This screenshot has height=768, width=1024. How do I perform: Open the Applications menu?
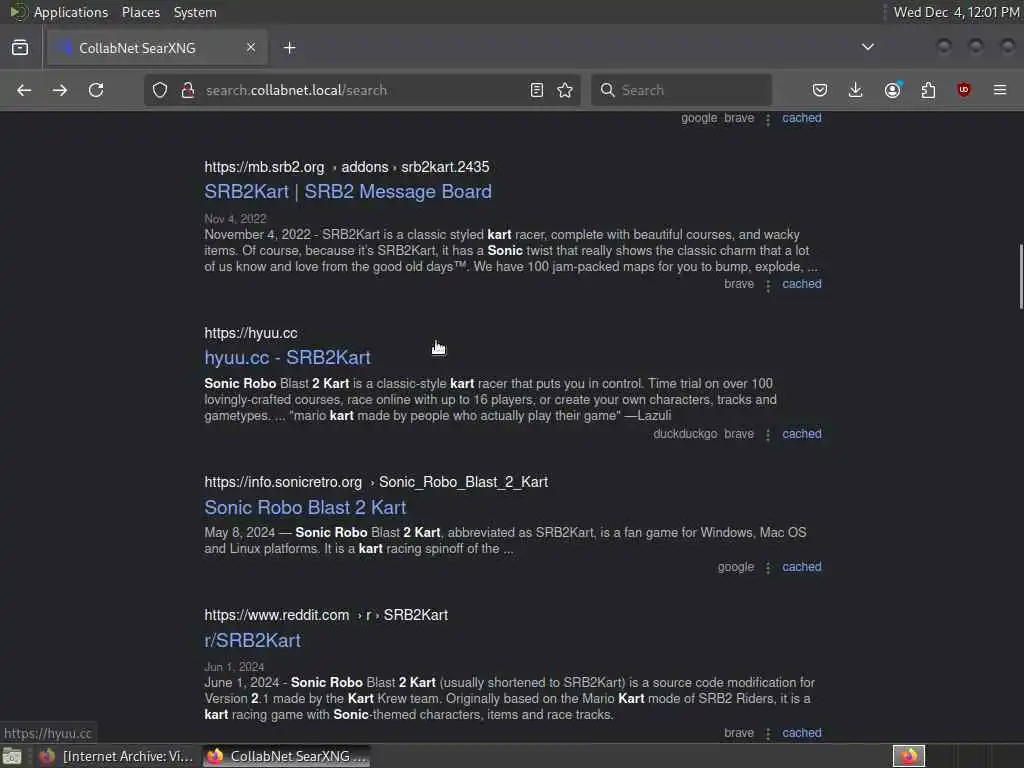71,12
